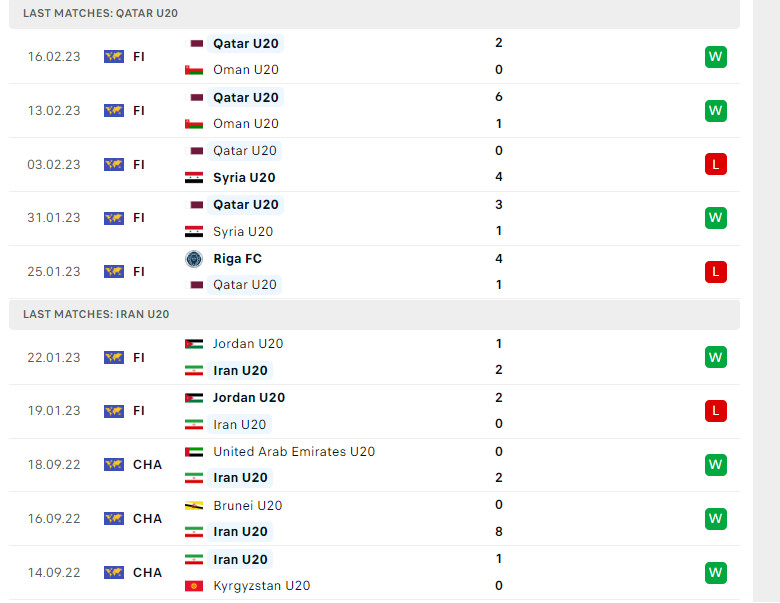This screenshot has height=603, width=780.
Task: Open the United Arab Emirates U20 team link
Action: 294,452
